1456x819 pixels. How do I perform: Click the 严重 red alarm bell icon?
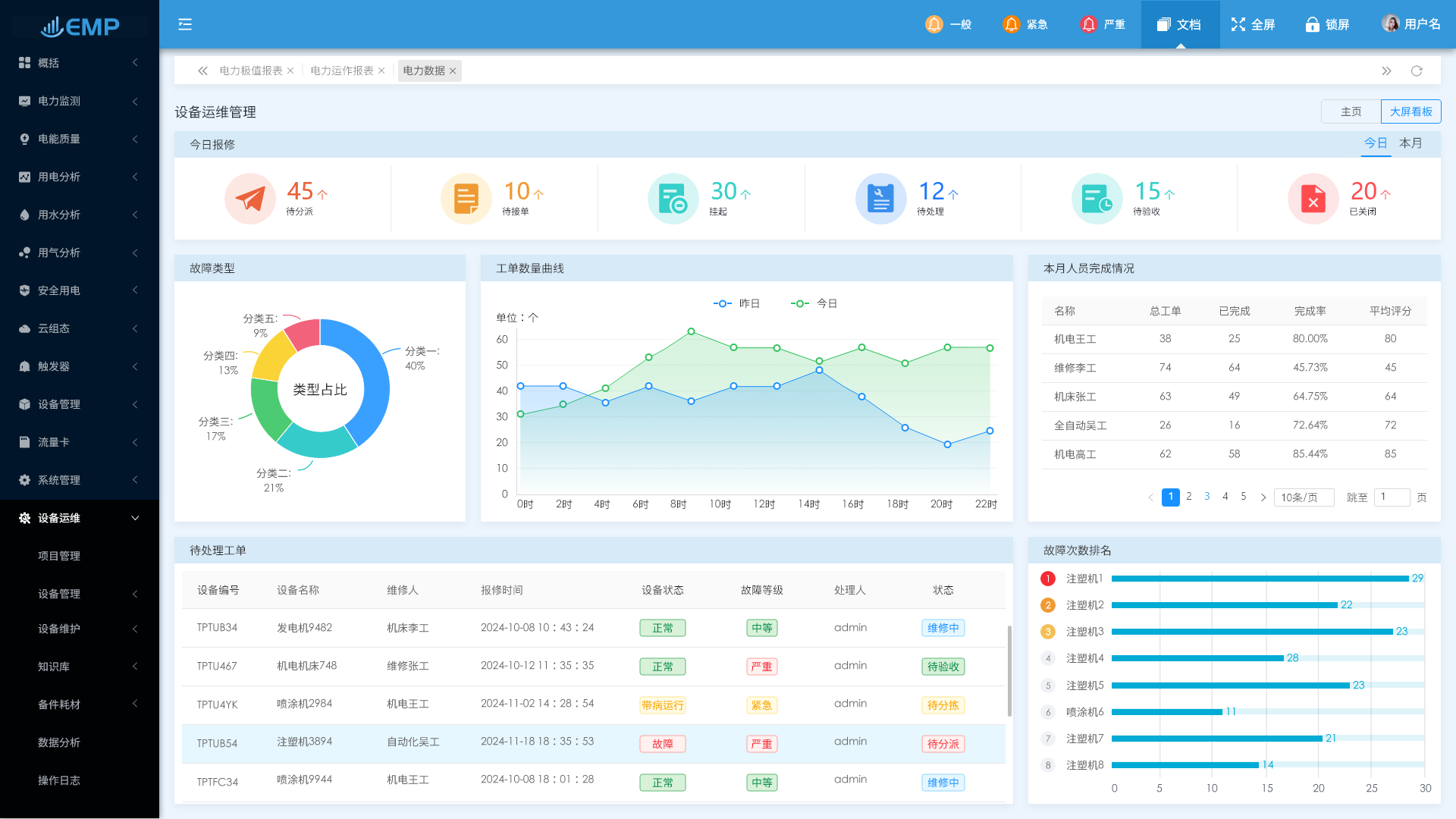coord(1088,24)
